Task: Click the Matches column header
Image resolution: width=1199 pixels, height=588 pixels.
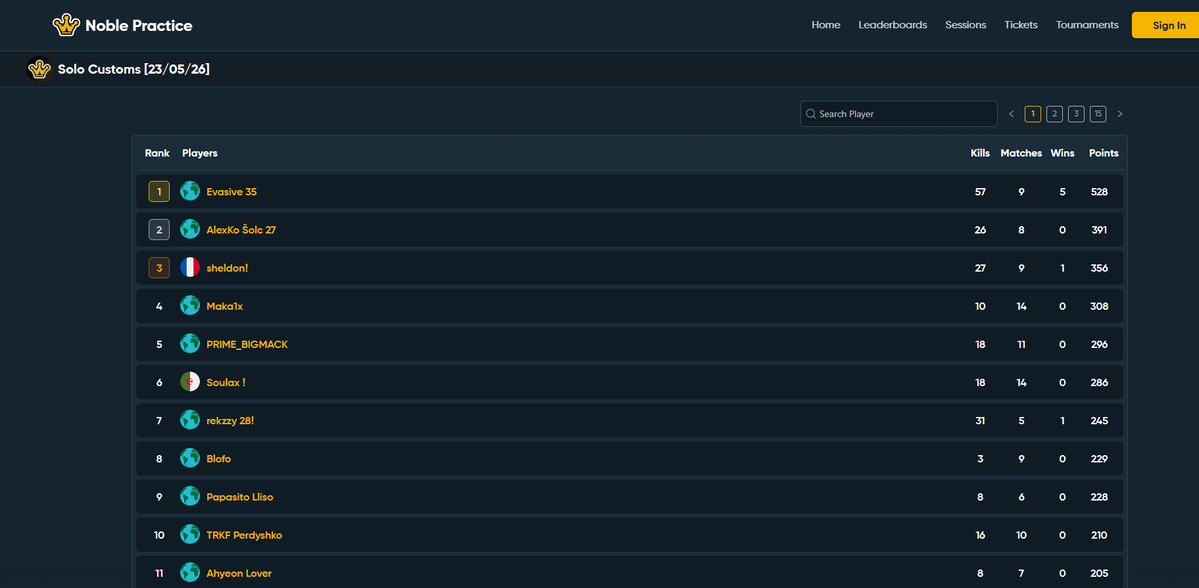Action: pyautogui.click(x=1021, y=153)
